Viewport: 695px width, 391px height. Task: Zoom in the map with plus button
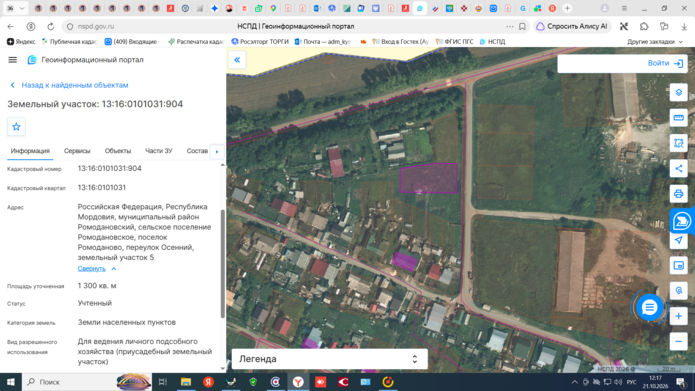coord(678,316)
